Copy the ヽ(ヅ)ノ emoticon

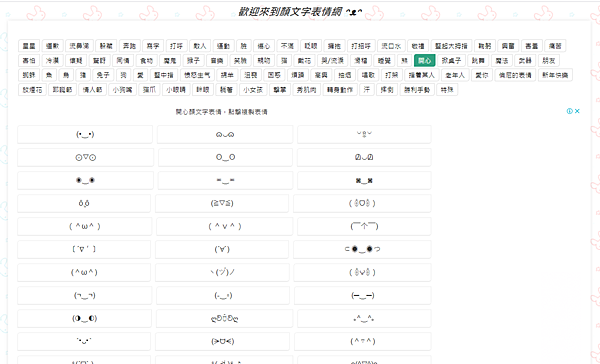[x=223, y=272]
